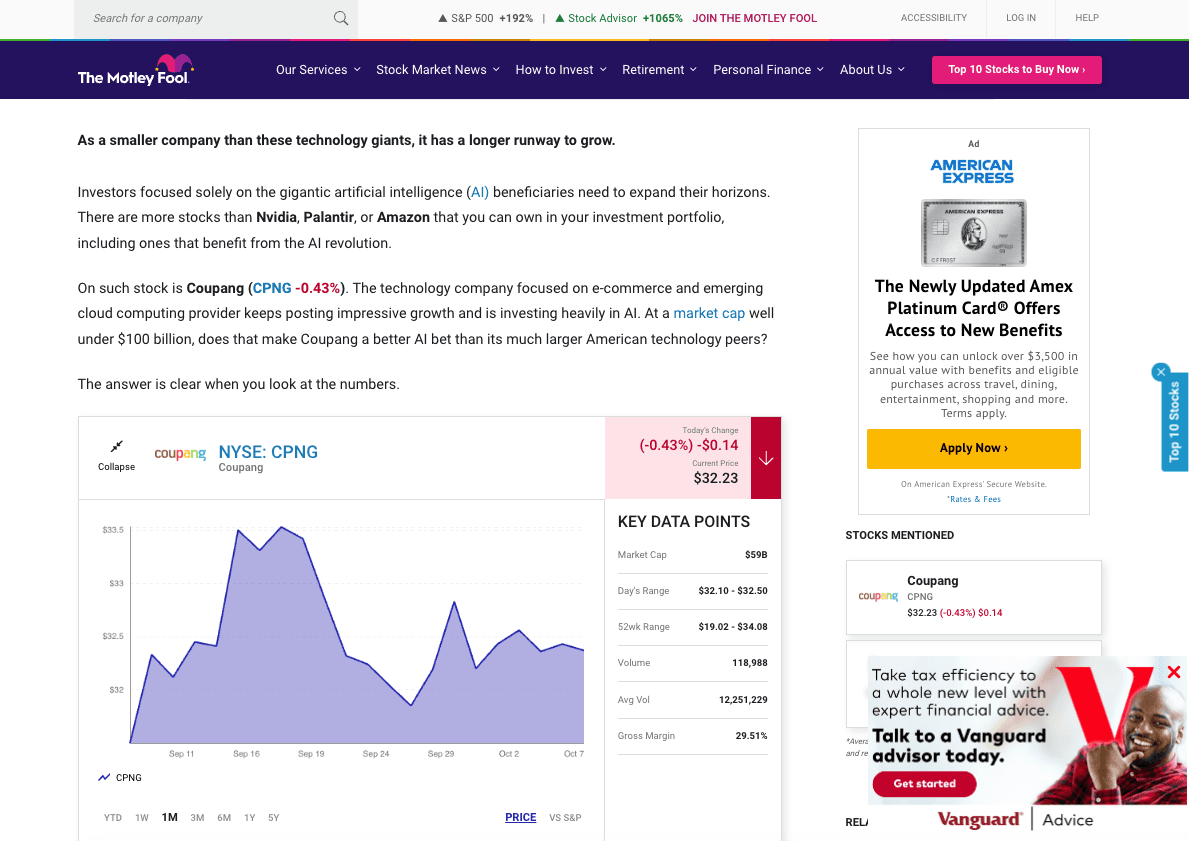Click the search magnifying glass icon
Viewport: 1189px width, 841px height.
point(340,18)
